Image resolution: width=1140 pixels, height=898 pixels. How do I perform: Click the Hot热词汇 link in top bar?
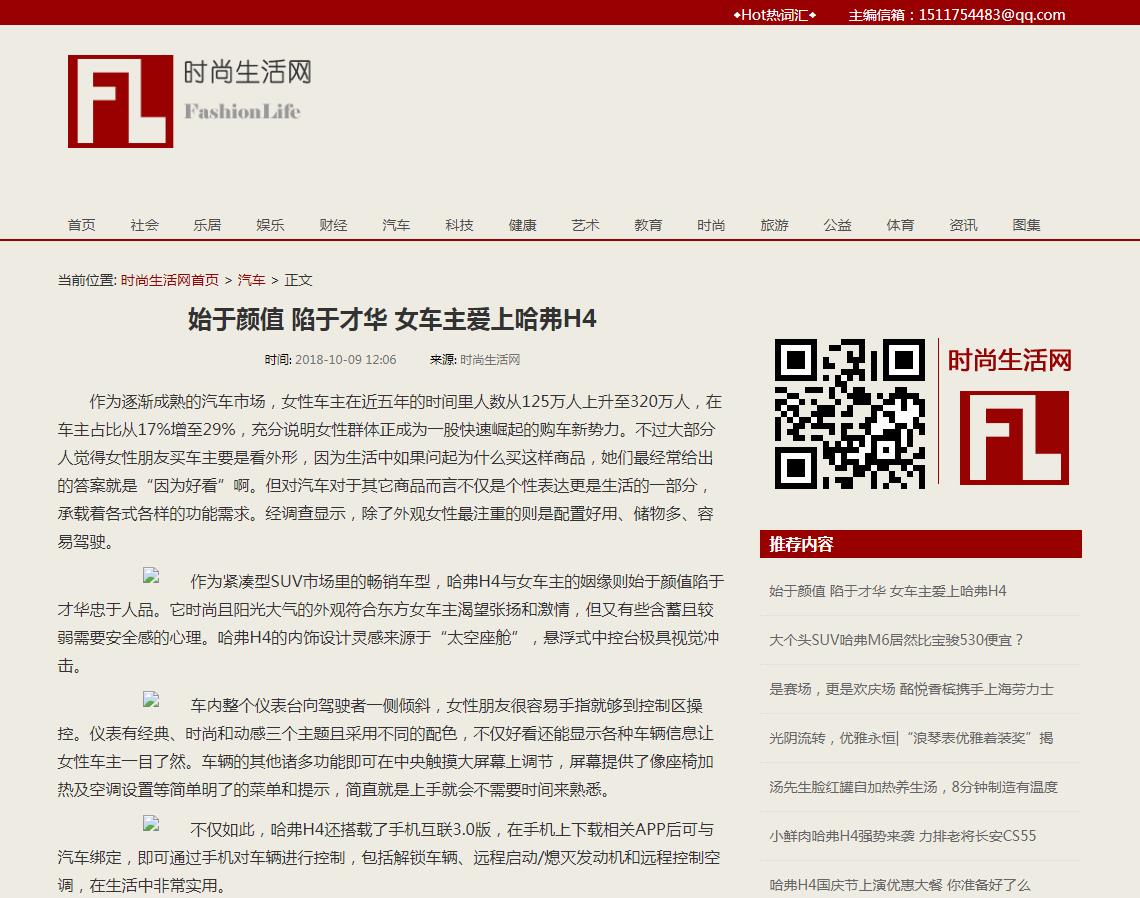774,15
